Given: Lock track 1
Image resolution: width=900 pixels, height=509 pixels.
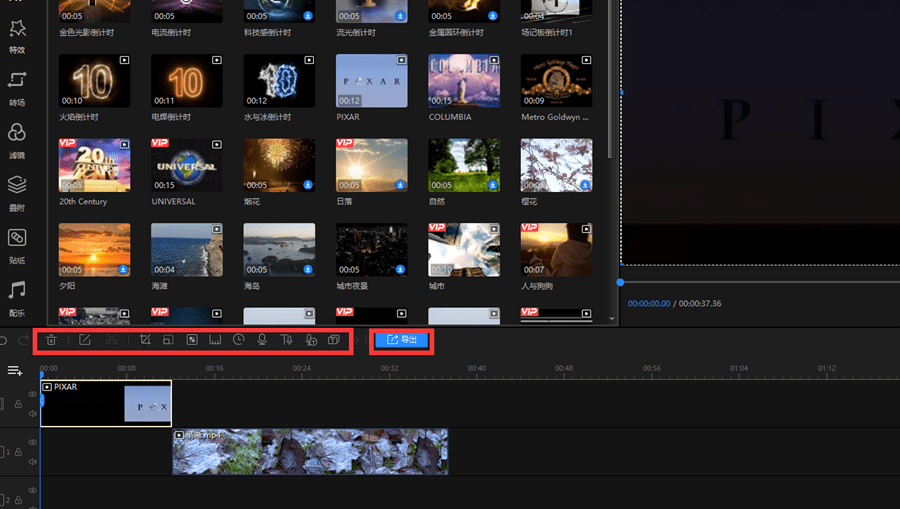Looking at the screenshot, I should point(18,452).
